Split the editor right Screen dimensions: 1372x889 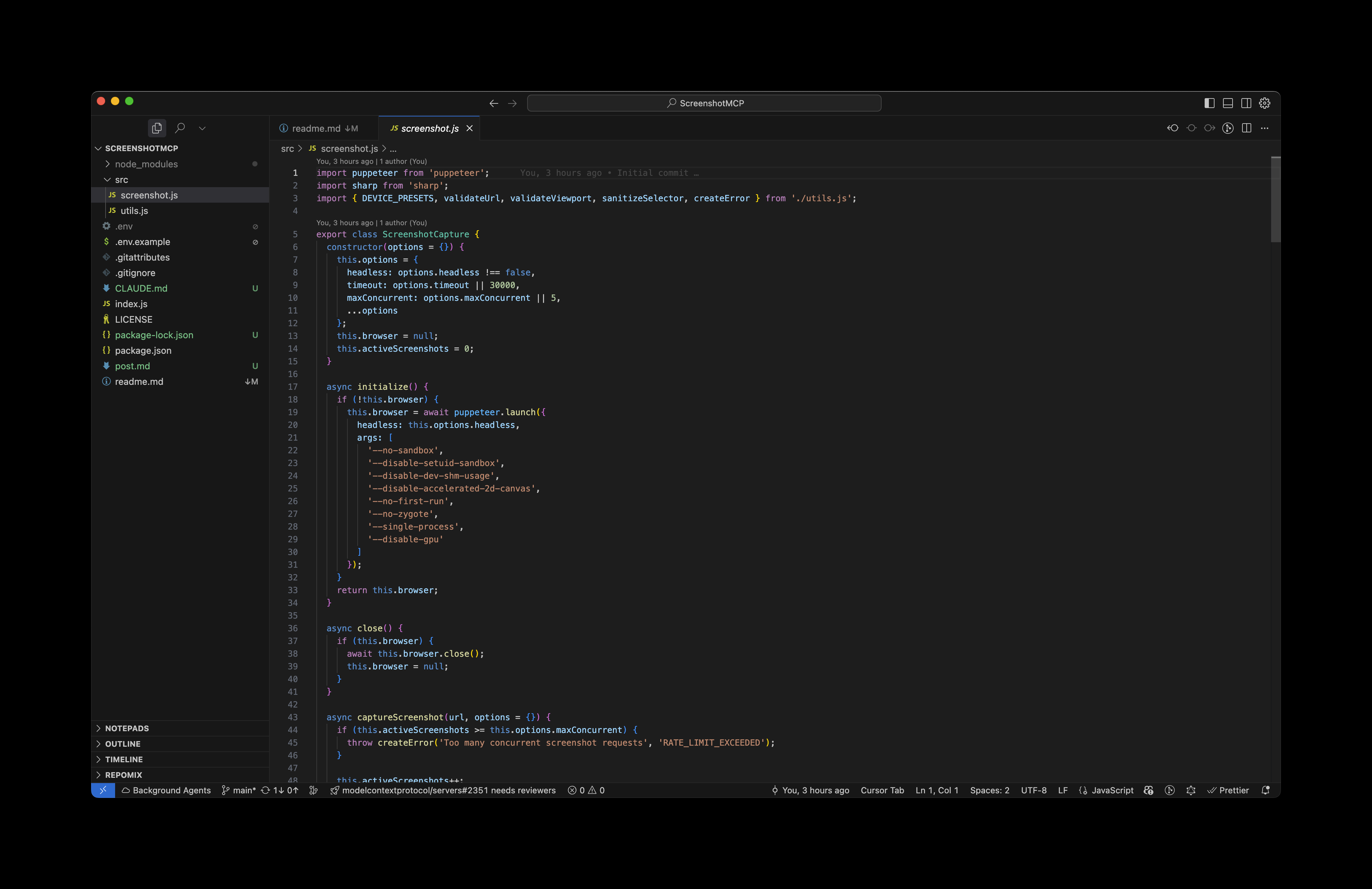tap(1246, 128)
